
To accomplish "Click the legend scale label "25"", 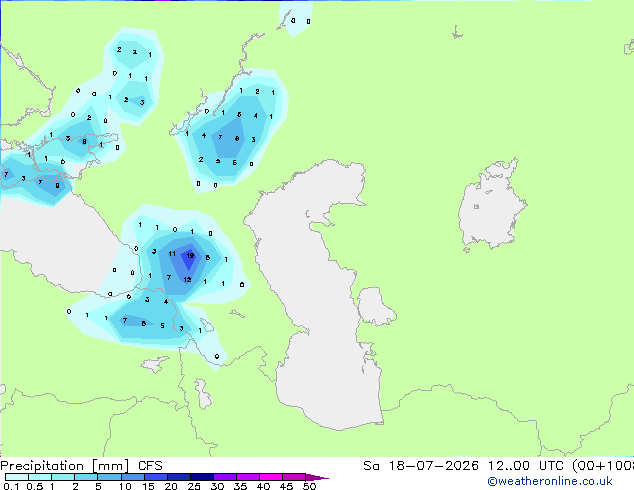I will (194, 486).
